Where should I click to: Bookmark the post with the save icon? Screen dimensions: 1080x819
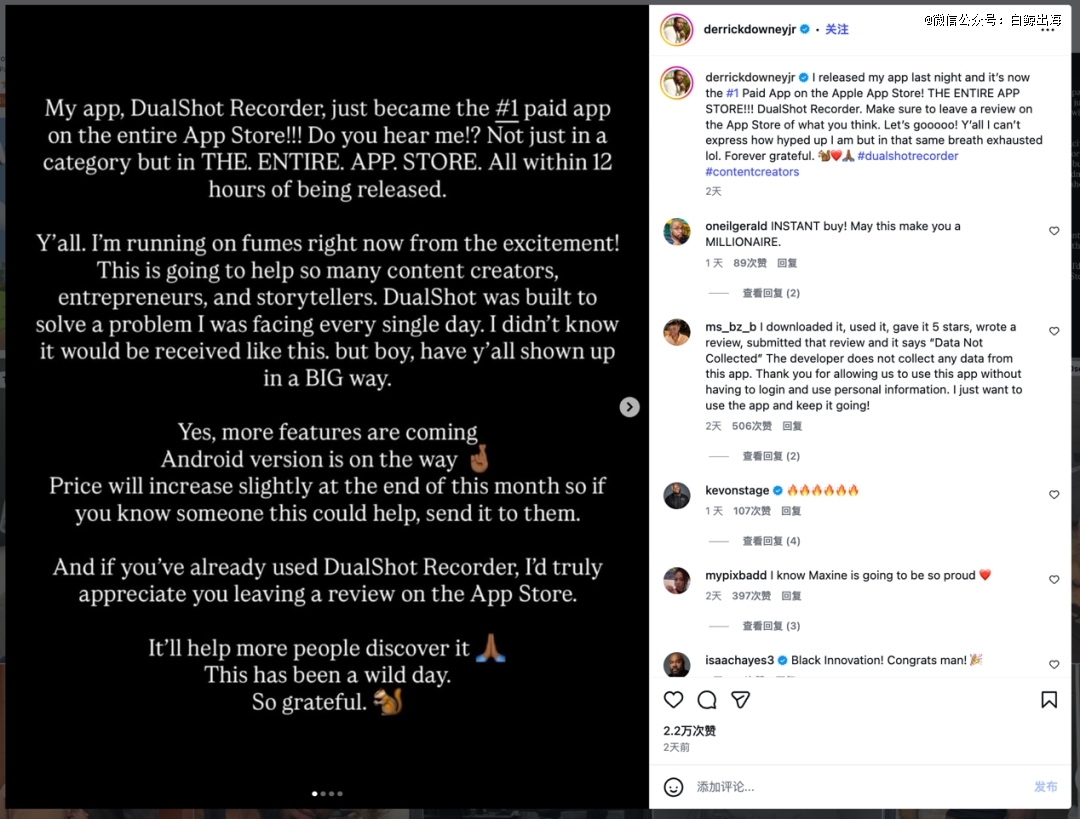pyautogui.click(x=1049, y=700)
